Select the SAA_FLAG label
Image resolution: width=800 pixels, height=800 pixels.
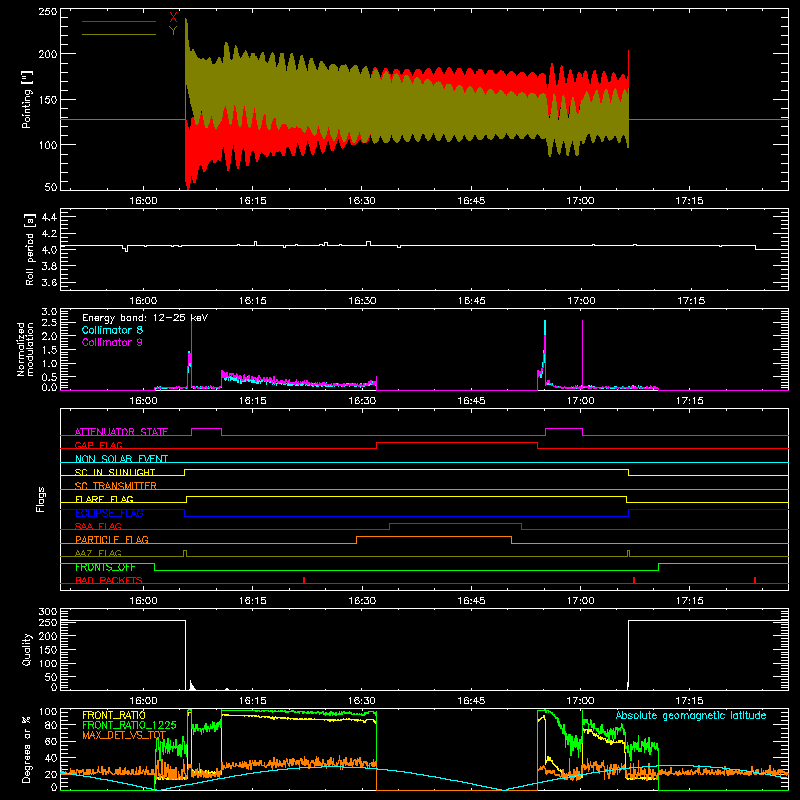click(98, 526)
